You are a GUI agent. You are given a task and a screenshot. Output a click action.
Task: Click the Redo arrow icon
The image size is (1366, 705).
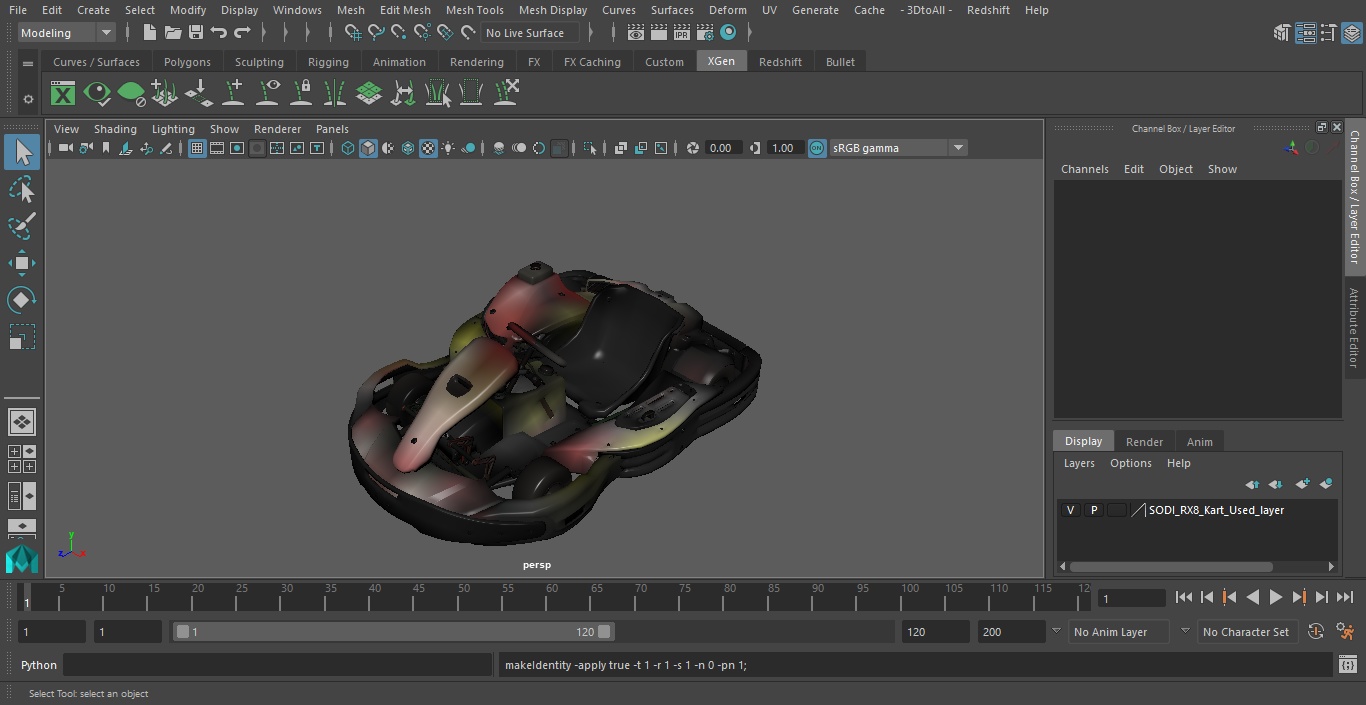click(x=242, y=33)
